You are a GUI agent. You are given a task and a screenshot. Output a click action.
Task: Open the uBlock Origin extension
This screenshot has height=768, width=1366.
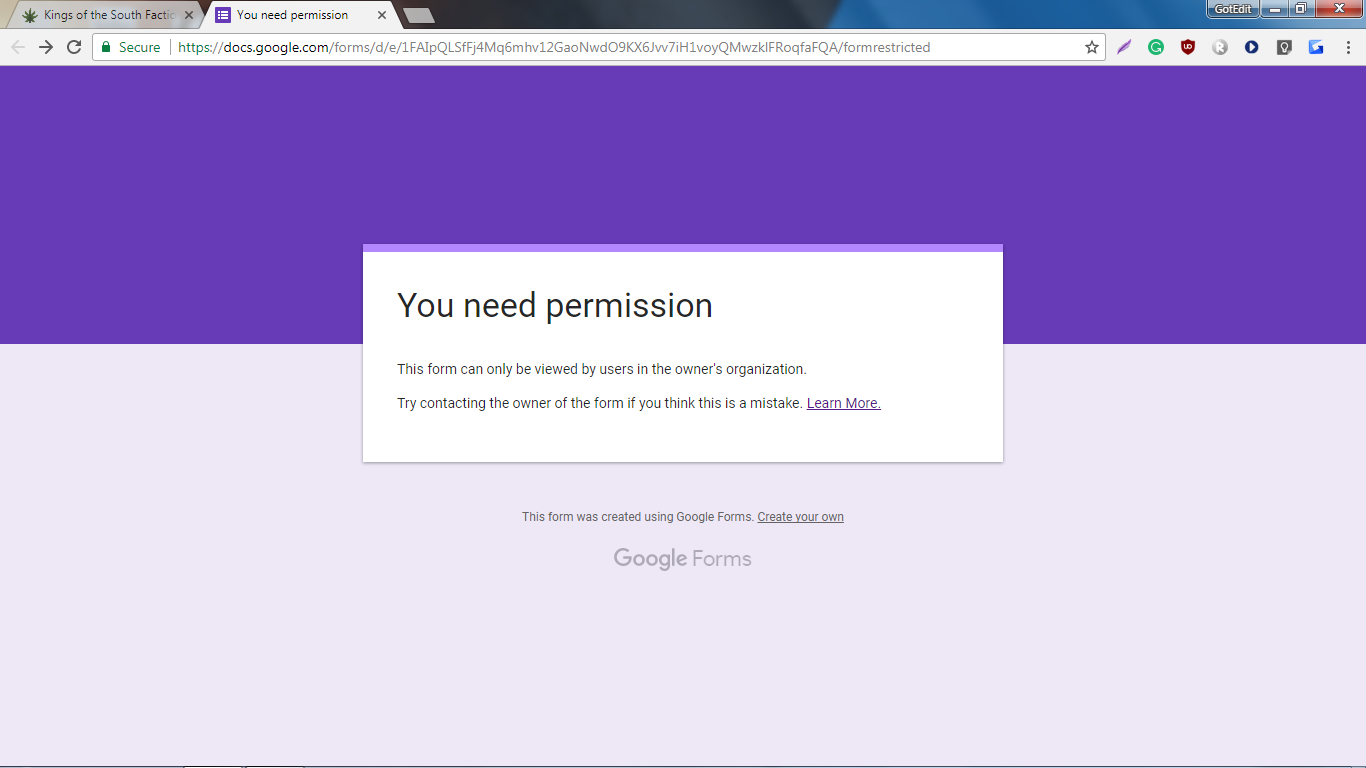[x=1188, y=47]
